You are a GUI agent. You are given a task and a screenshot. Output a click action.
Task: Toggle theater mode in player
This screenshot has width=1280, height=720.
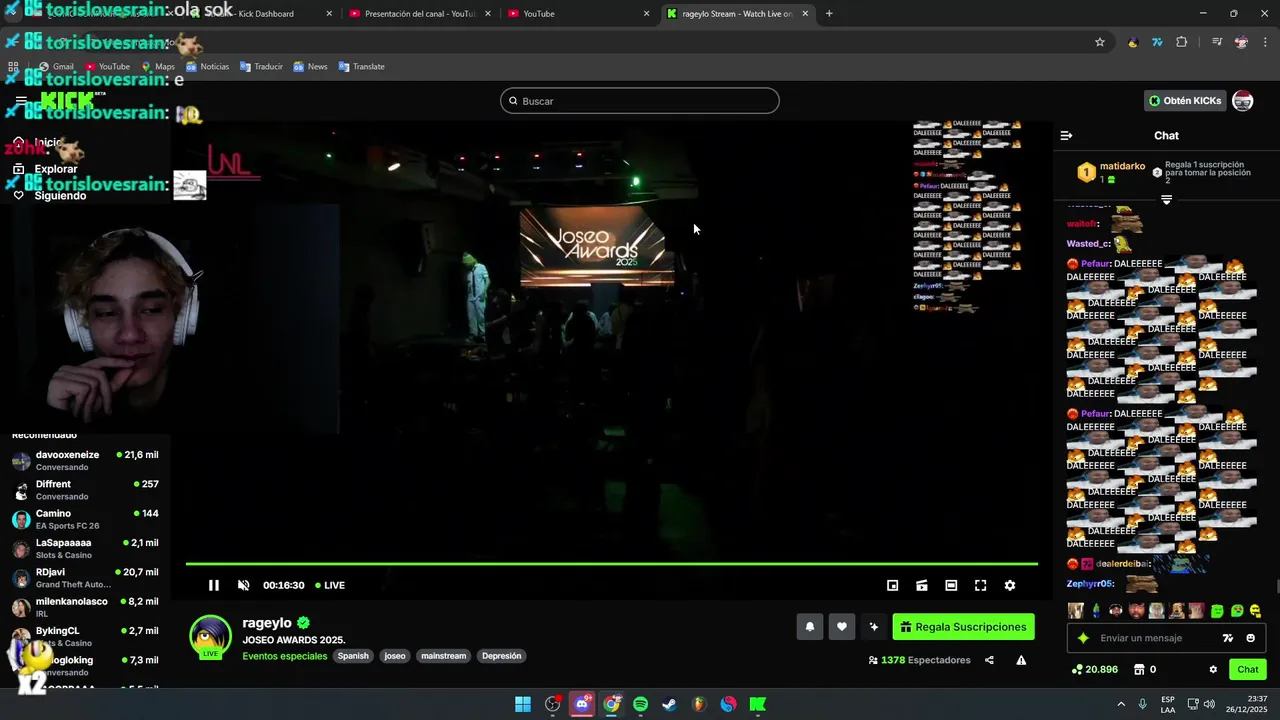pyautogui.click(x=951, y=585)
